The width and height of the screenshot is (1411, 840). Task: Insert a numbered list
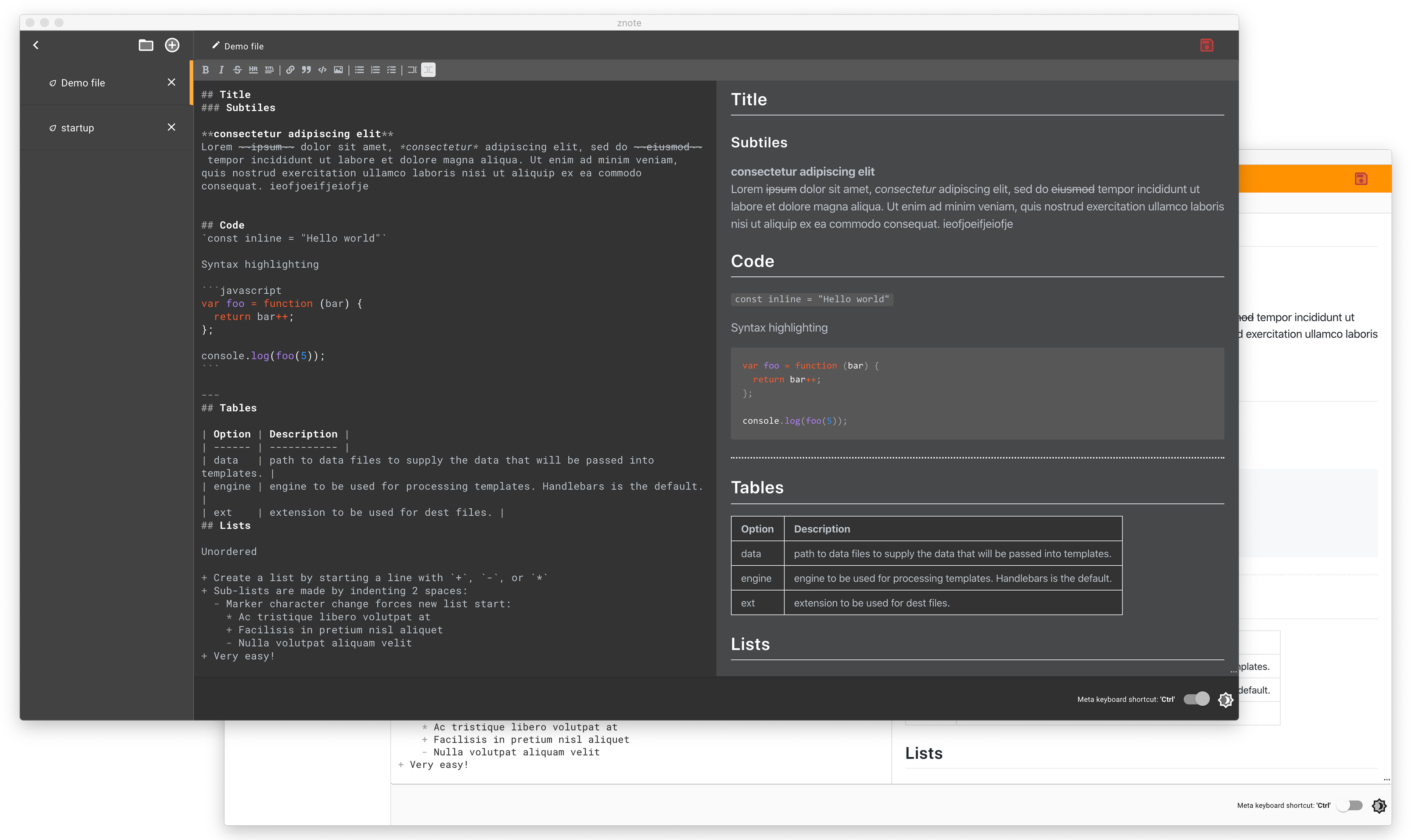375,70
